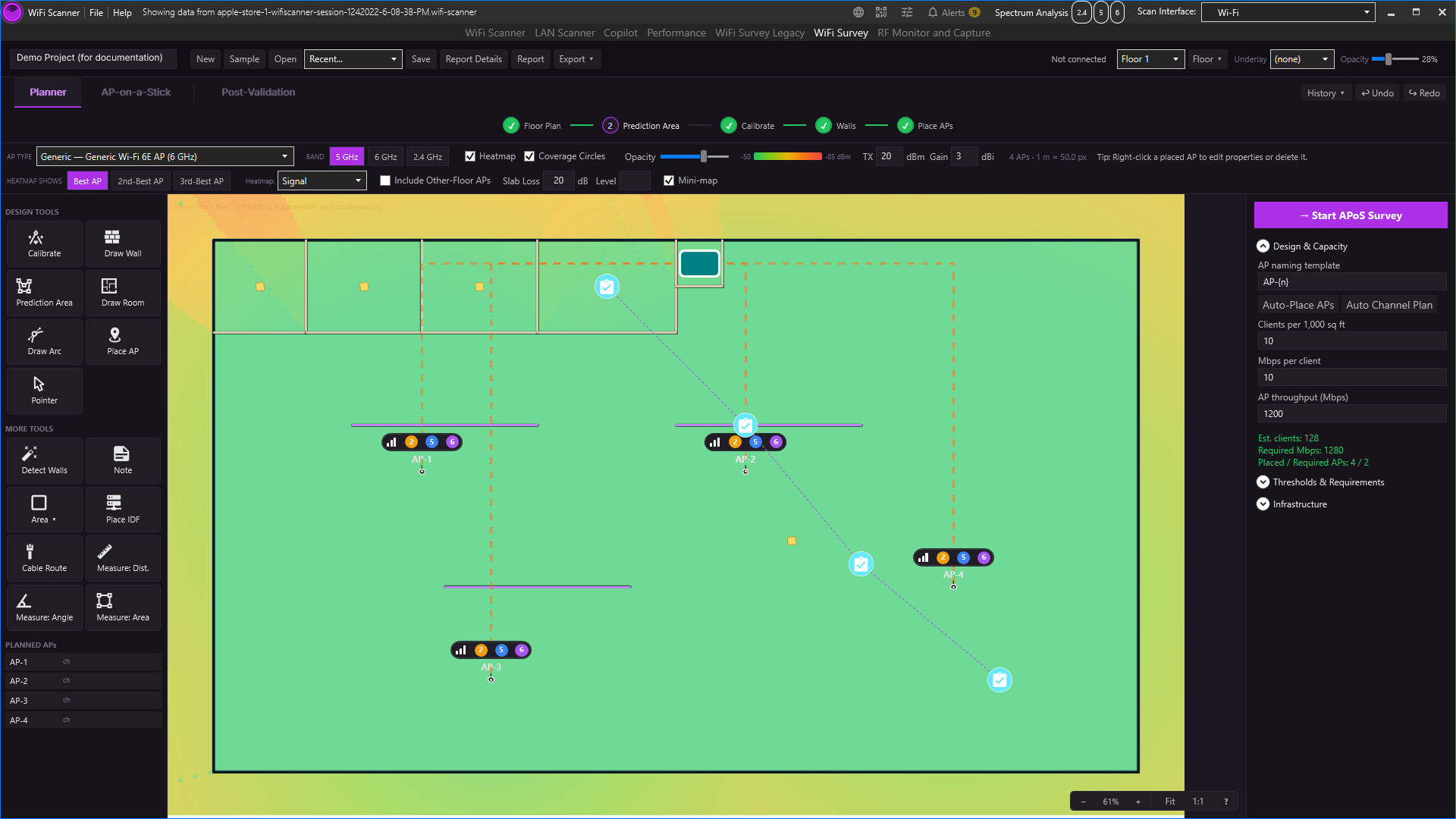Switch to the AP-on-a-Stick tab

coord(136,93)
